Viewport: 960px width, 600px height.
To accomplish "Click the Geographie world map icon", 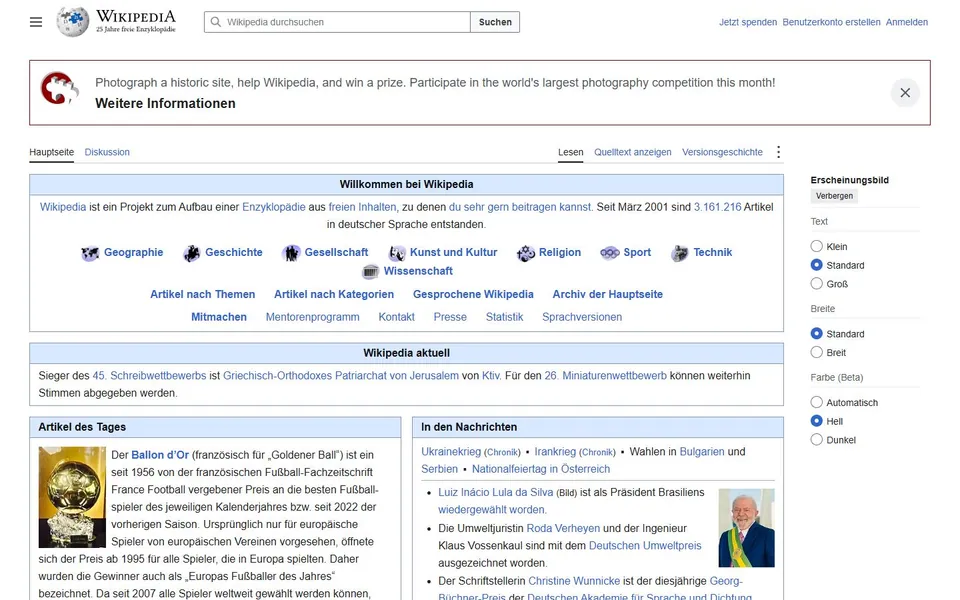I will click(90, 253).
